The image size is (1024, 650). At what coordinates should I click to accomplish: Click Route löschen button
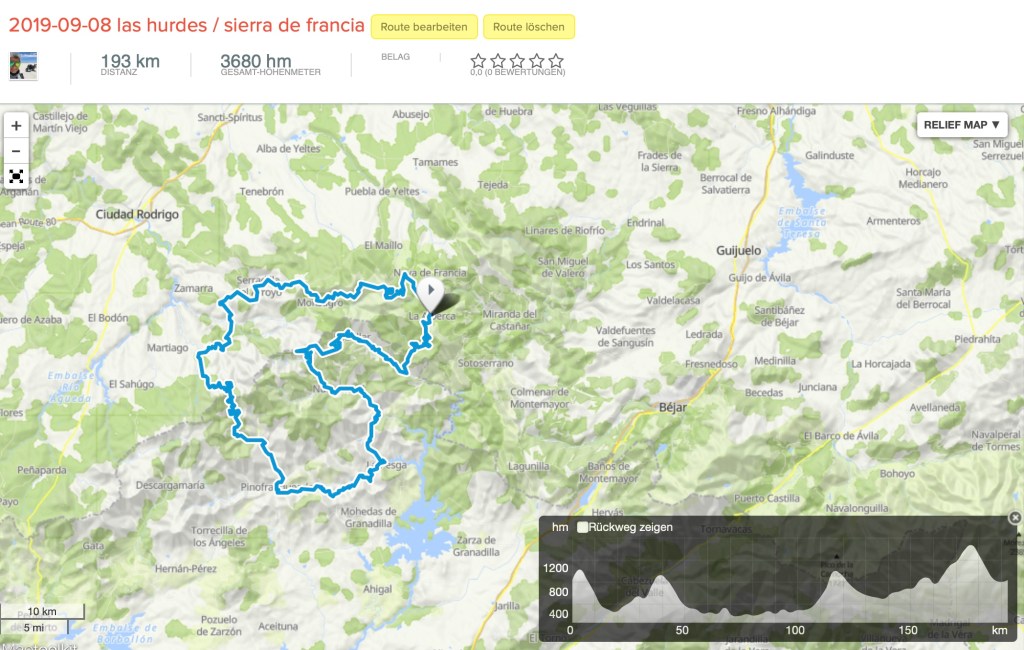[x=528, y=27]
